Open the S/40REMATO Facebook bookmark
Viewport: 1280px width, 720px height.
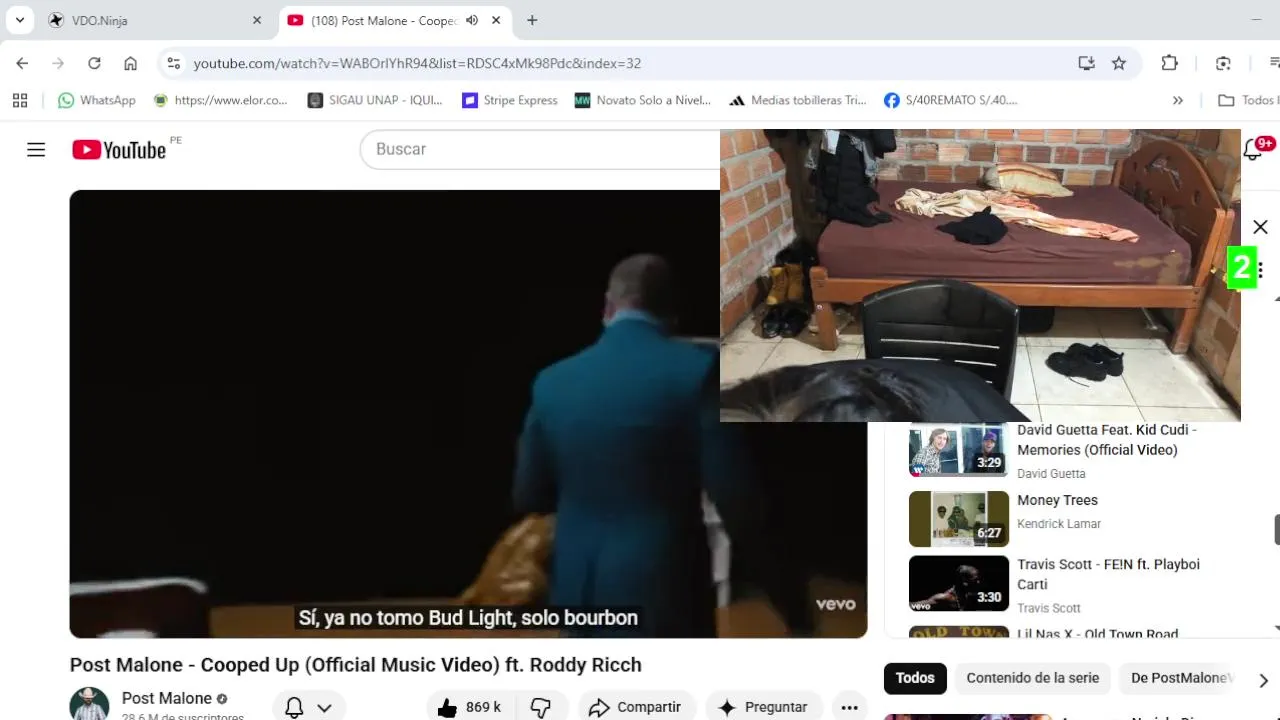[951, 100]
